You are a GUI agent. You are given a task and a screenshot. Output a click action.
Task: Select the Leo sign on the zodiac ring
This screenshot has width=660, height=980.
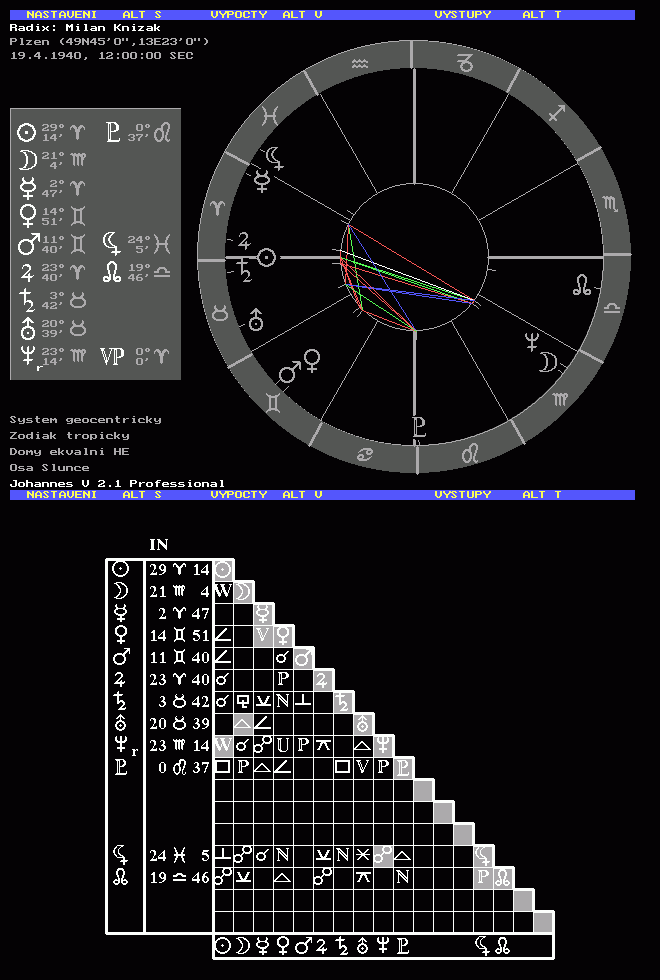[469, 453]
